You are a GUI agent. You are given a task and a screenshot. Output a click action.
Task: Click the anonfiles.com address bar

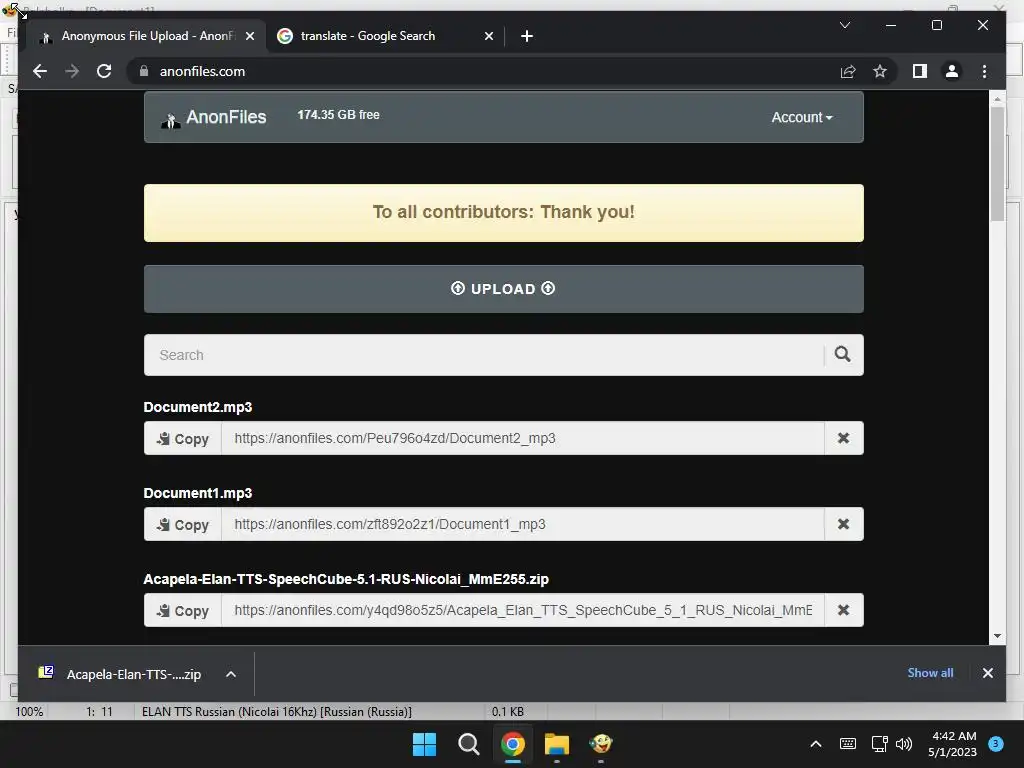point(483,71)
